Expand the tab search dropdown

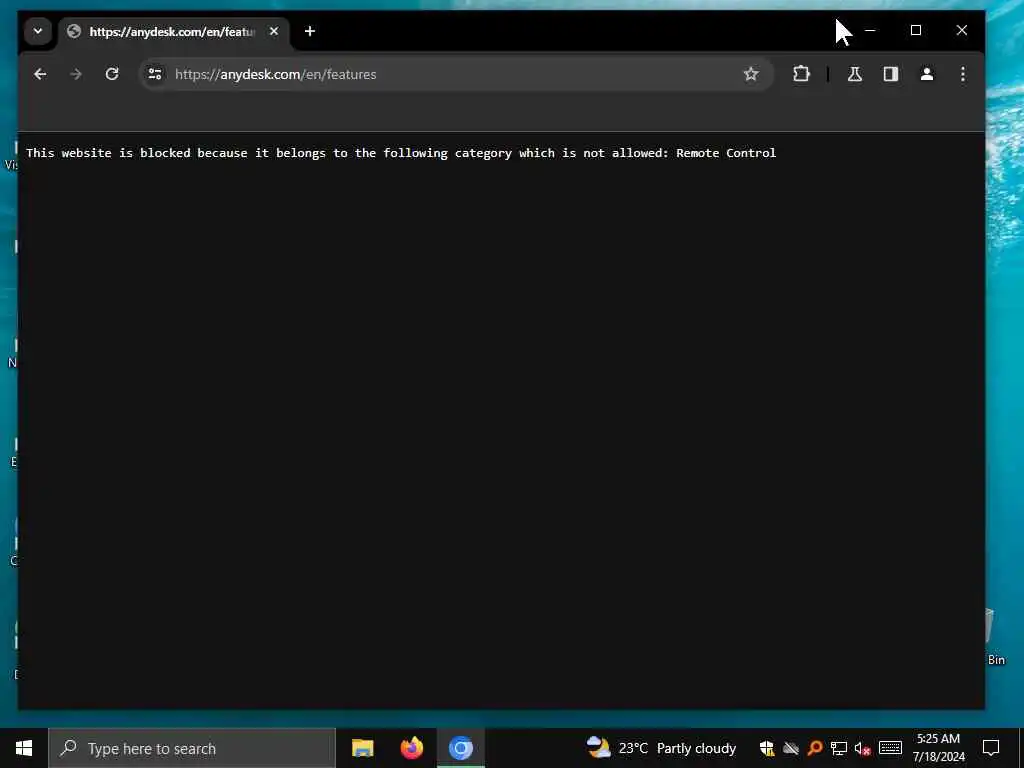coord(38,31)
